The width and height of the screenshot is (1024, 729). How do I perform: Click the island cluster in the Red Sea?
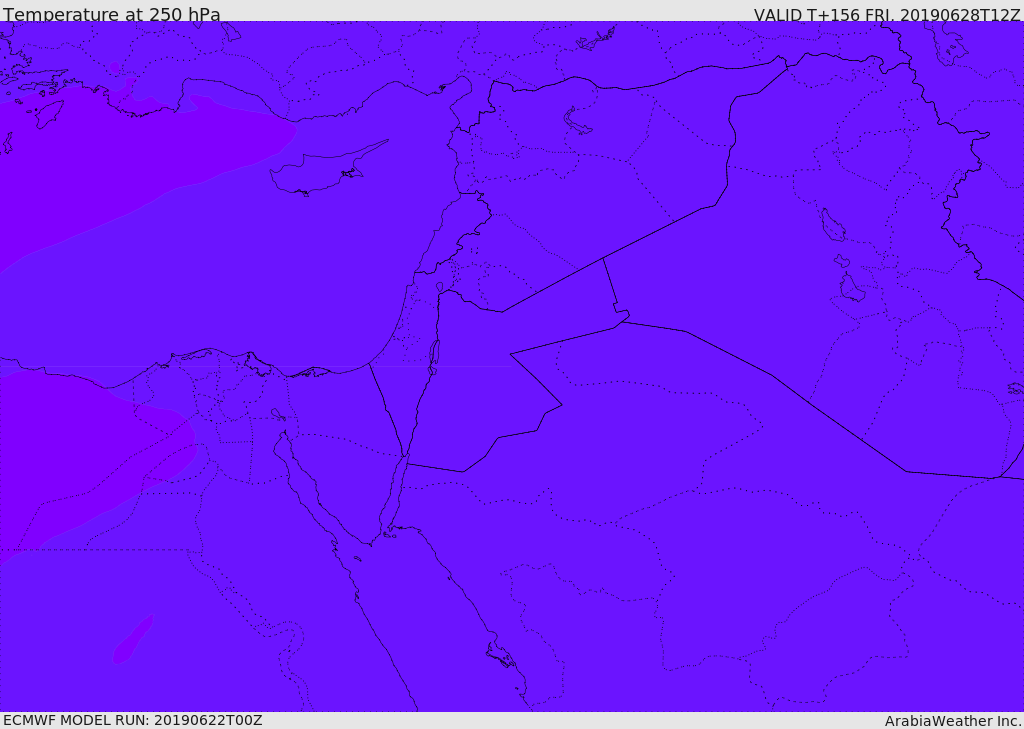point(501,655)
